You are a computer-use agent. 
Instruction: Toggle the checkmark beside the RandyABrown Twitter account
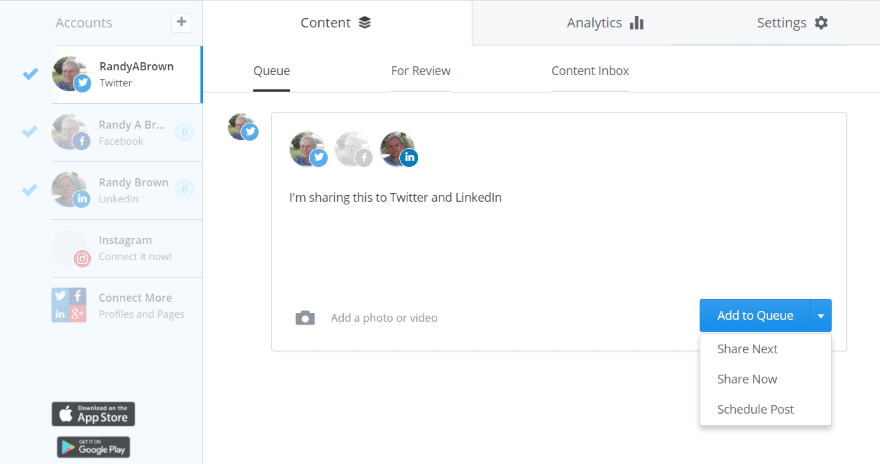click(x=30, y=73)
